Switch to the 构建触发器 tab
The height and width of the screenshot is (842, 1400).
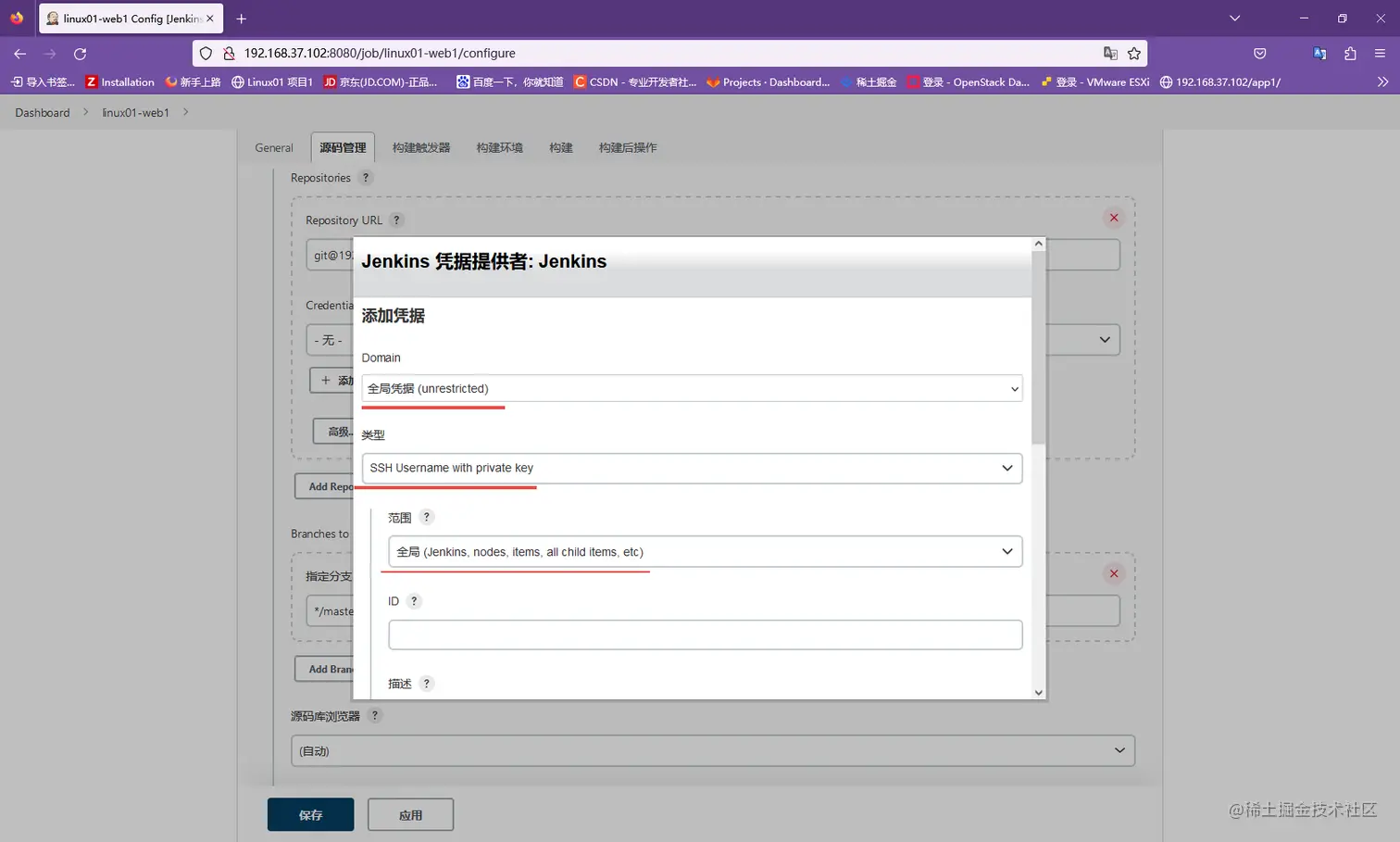point(421,147)
